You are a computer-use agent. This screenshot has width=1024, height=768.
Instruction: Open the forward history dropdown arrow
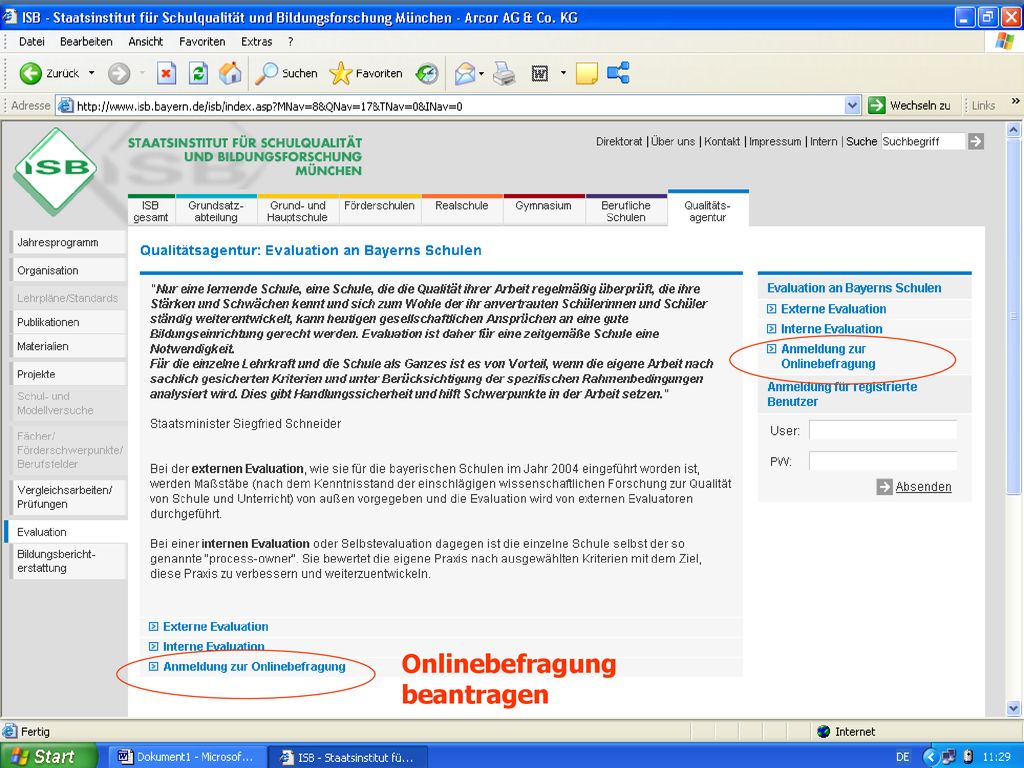click(142, 73)
